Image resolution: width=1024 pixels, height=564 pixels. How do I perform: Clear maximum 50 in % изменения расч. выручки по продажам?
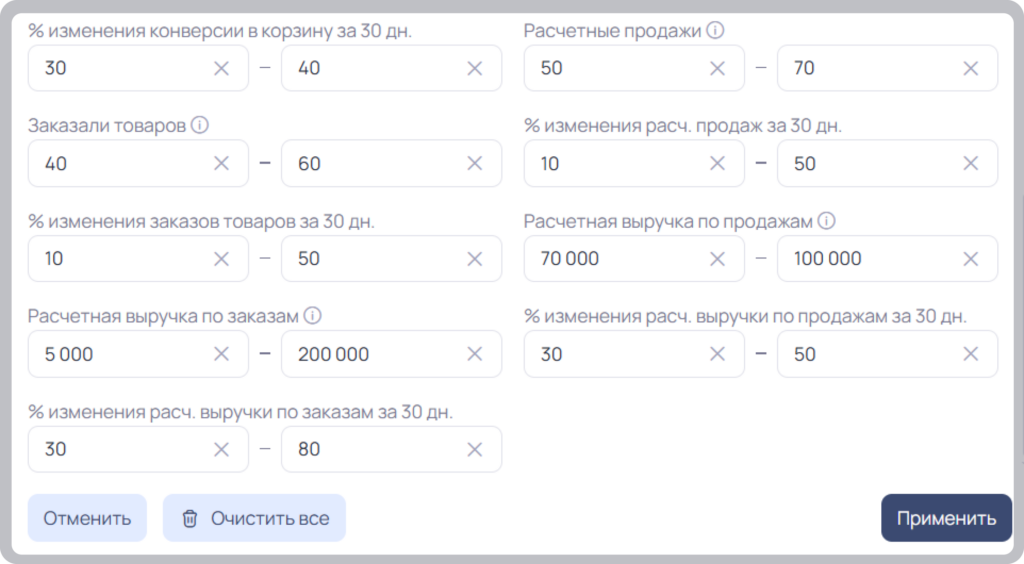point(970,354)
